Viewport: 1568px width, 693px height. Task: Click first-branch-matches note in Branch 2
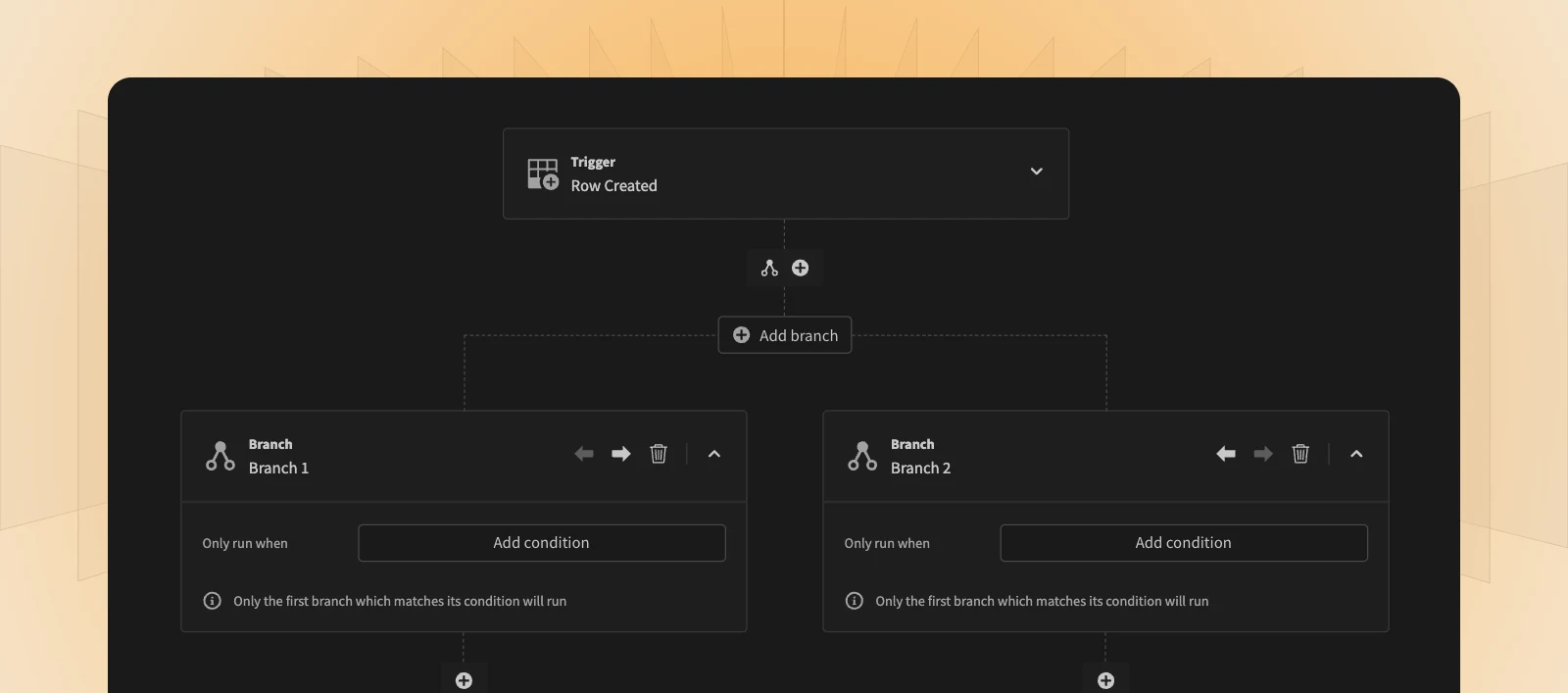[1042, 601]
